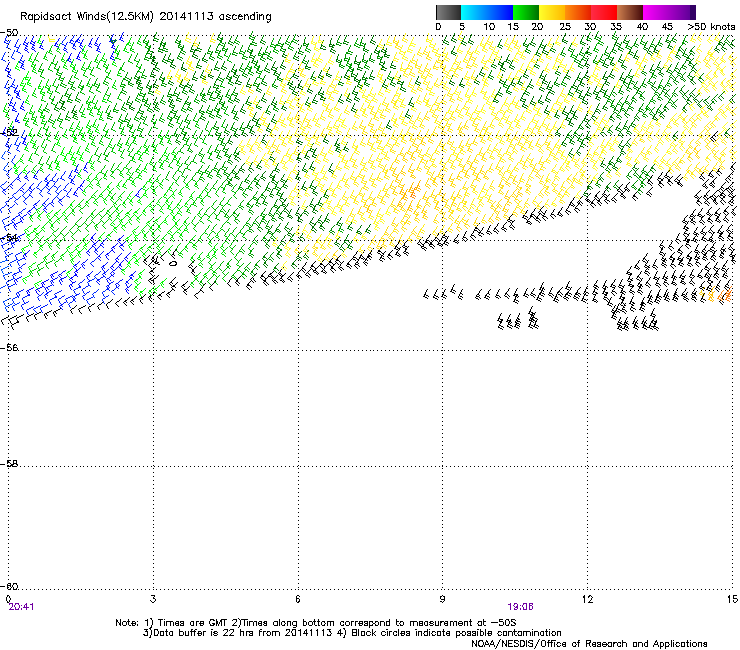Click the '-50' latitude axis label

tap(9, 33)
